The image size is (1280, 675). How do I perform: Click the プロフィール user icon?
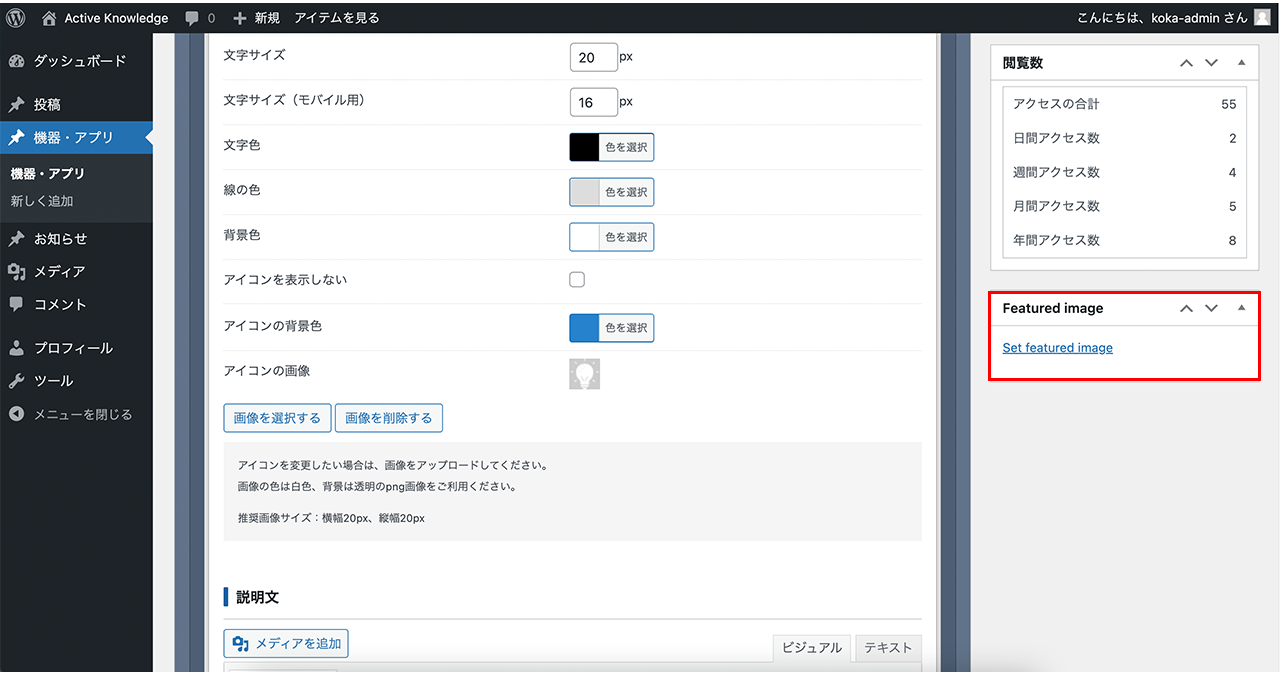pyautogui.click(x=16, y=348)
